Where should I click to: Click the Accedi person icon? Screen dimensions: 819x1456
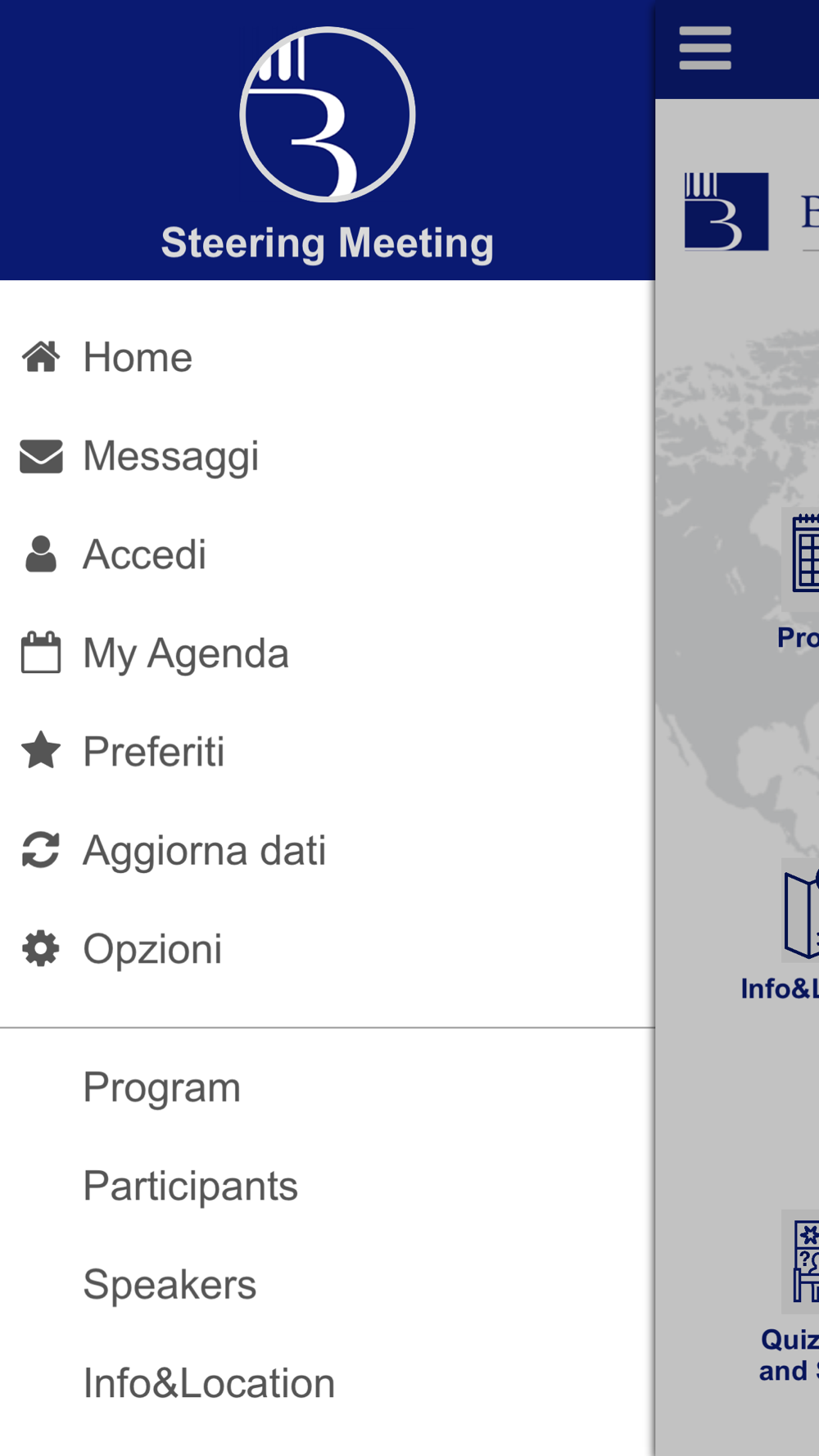pos(41,554)
